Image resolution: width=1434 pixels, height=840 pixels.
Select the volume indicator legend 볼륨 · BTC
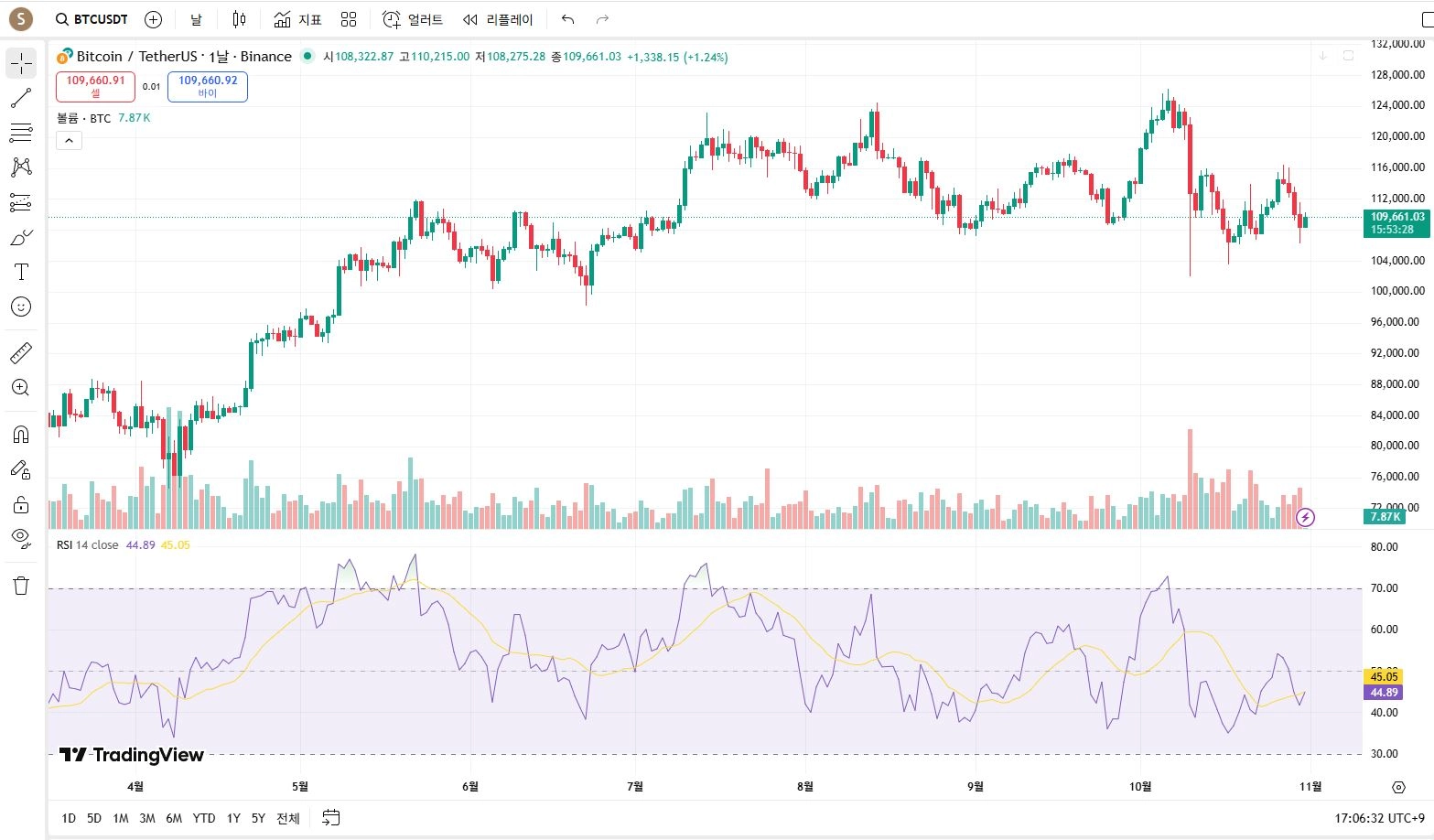pos(83,118)
